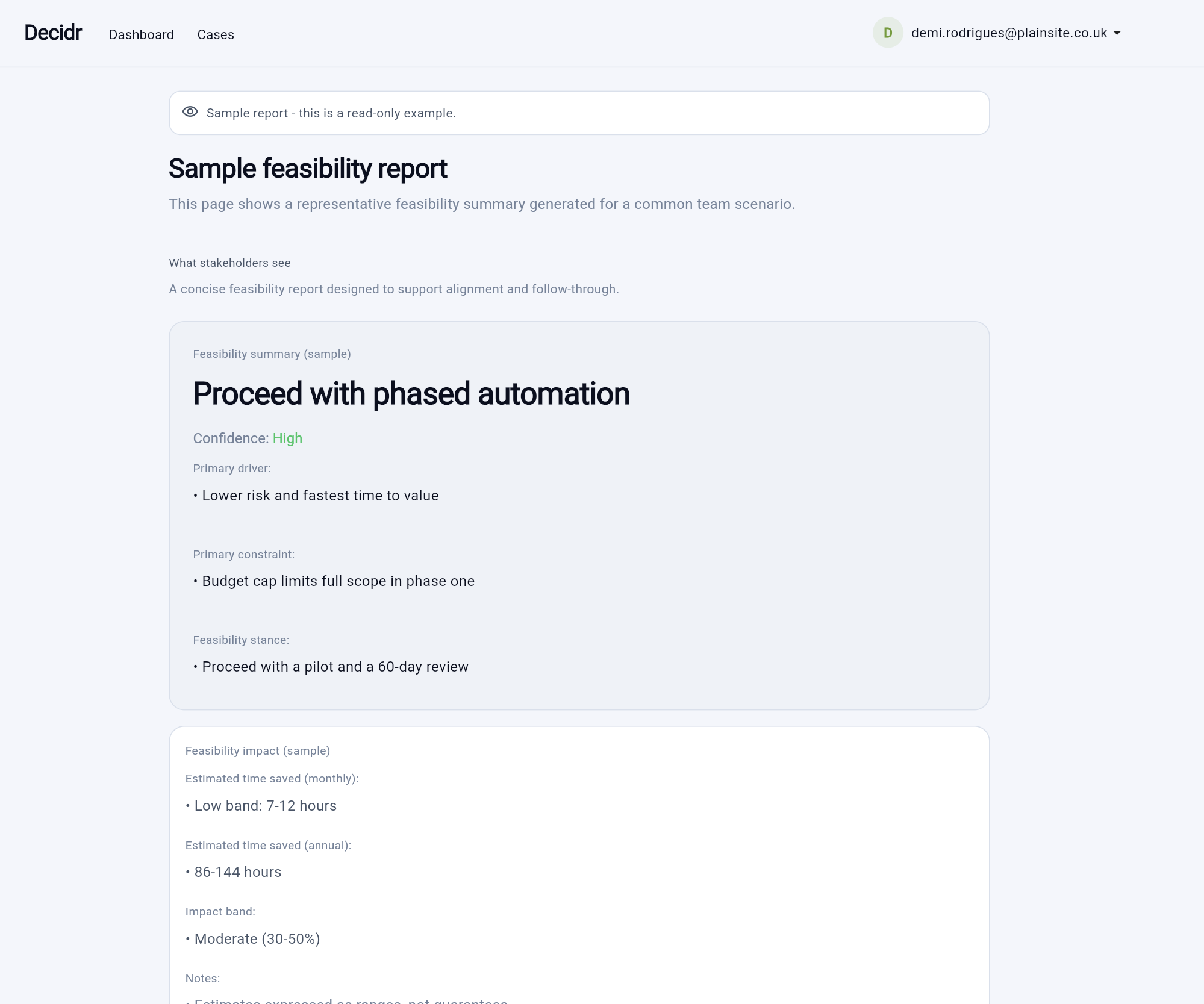This screenshot has height=1004, width=1204.
Task: Click demi.rodrigues@plainsite.co.uk account email
Action: (x=1009, y=33)
